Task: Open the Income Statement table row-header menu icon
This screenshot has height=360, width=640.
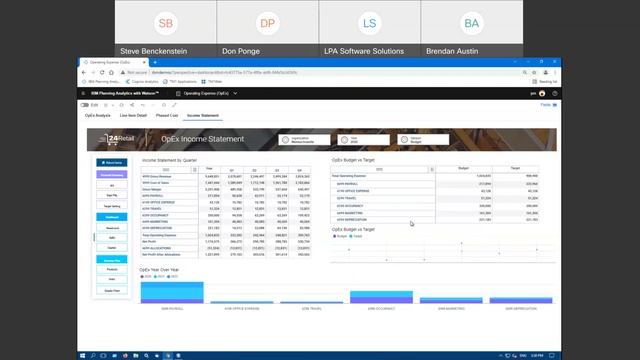Action: point(195,170)
